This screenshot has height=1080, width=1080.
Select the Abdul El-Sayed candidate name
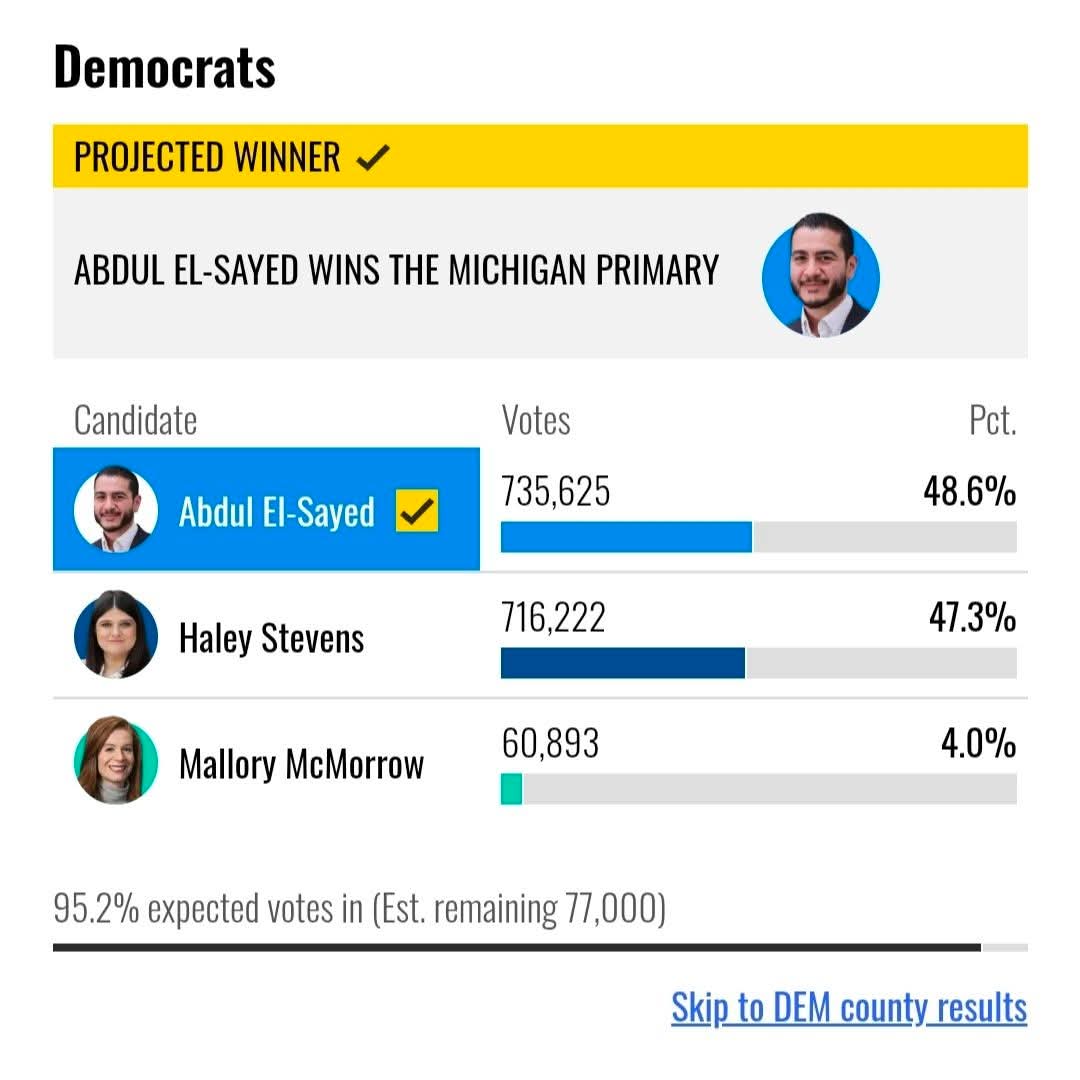pos(276,512)
